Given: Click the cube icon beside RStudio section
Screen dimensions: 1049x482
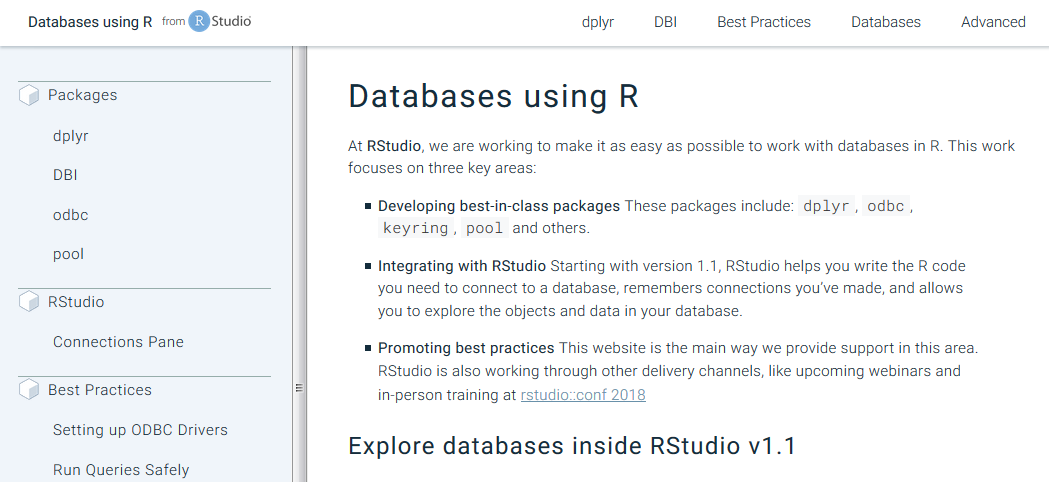Looking at the screenshot, I should point(29,302).
